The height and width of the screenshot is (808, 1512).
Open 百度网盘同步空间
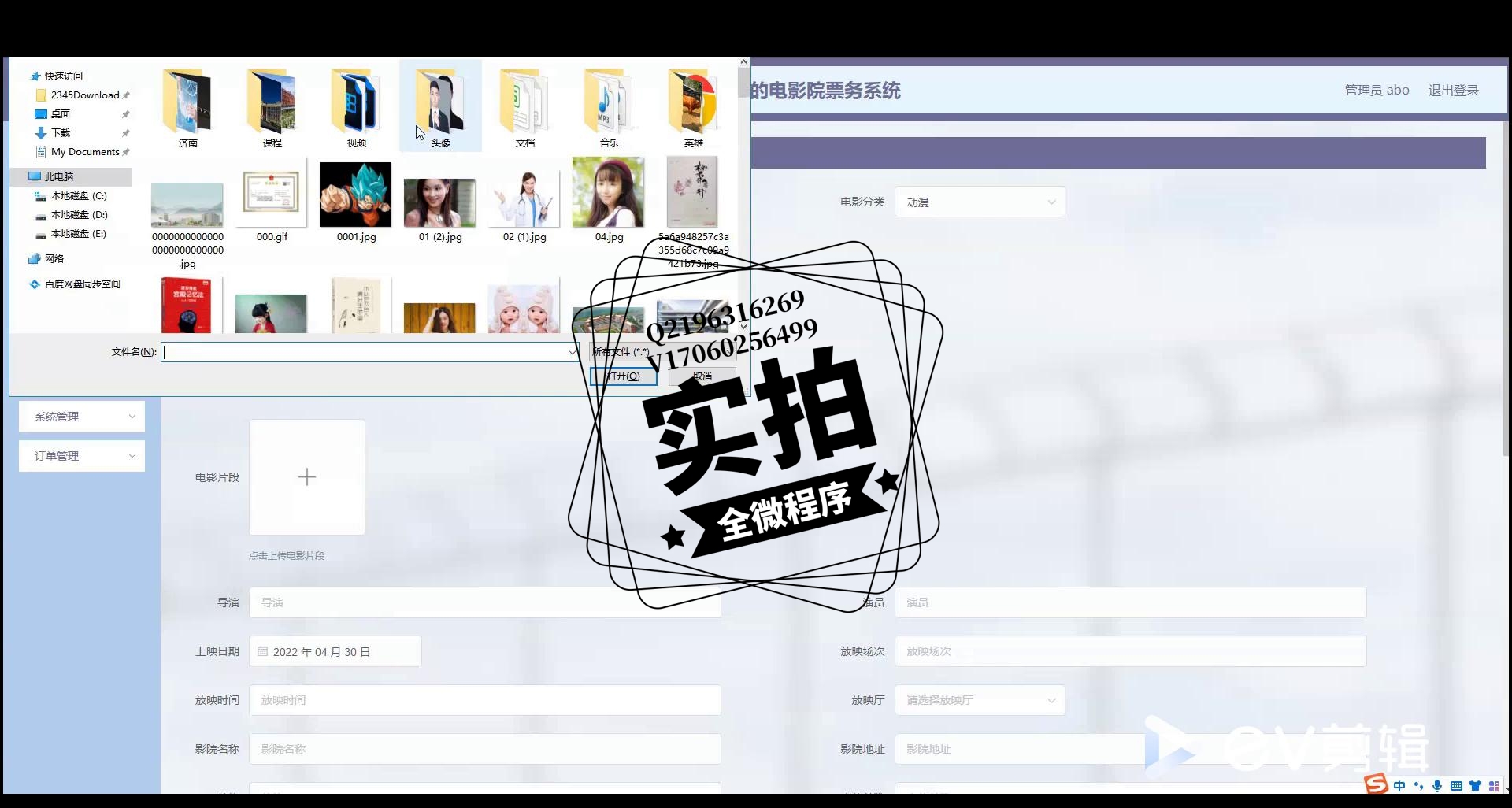click(82, 284)
